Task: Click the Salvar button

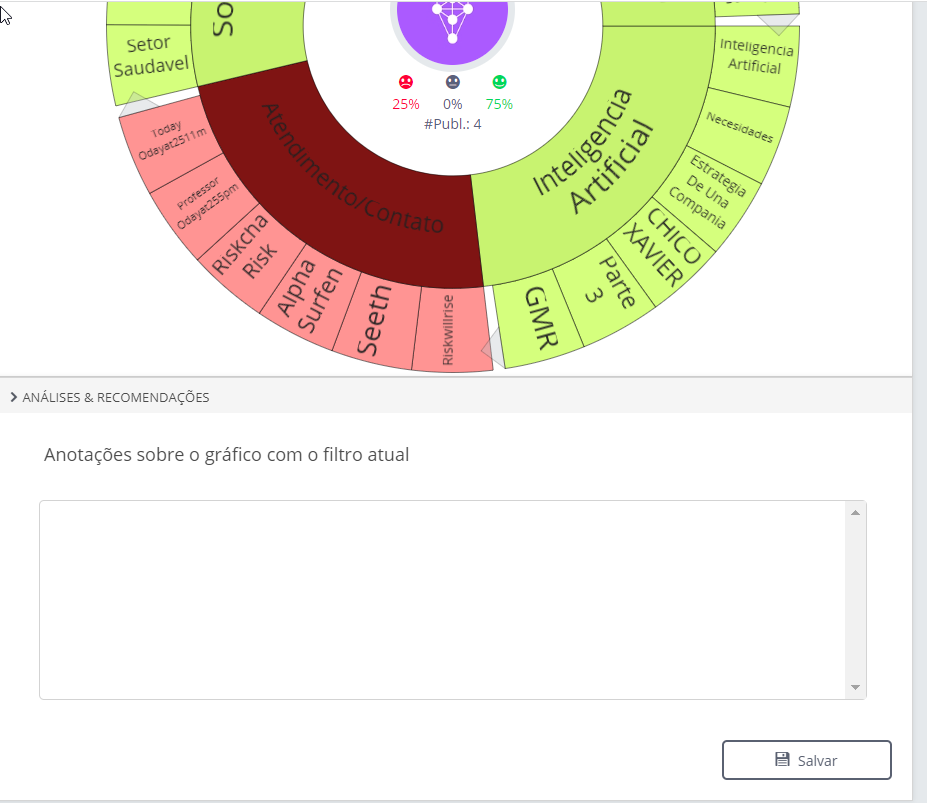Action: (x=806, y=760)
